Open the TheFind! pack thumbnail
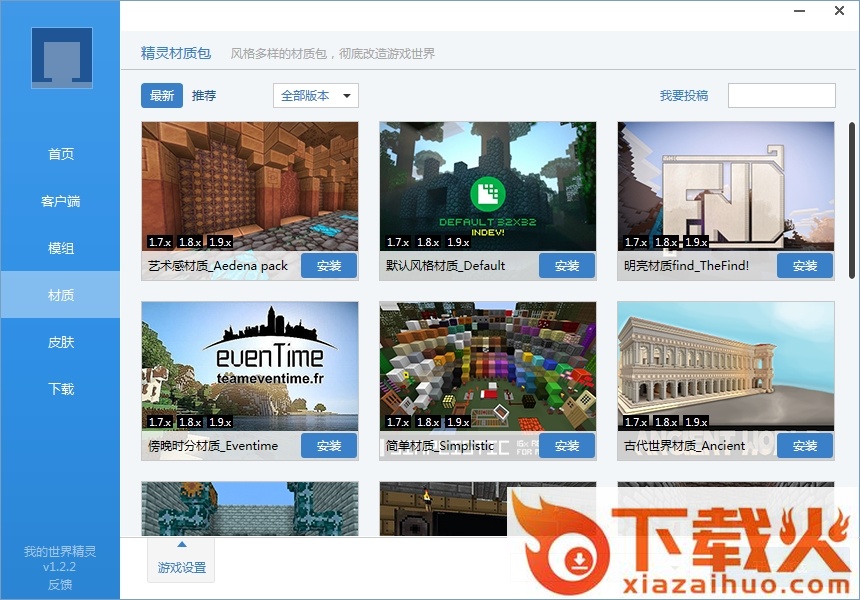 pyautogui.click(x=726, y=186)
